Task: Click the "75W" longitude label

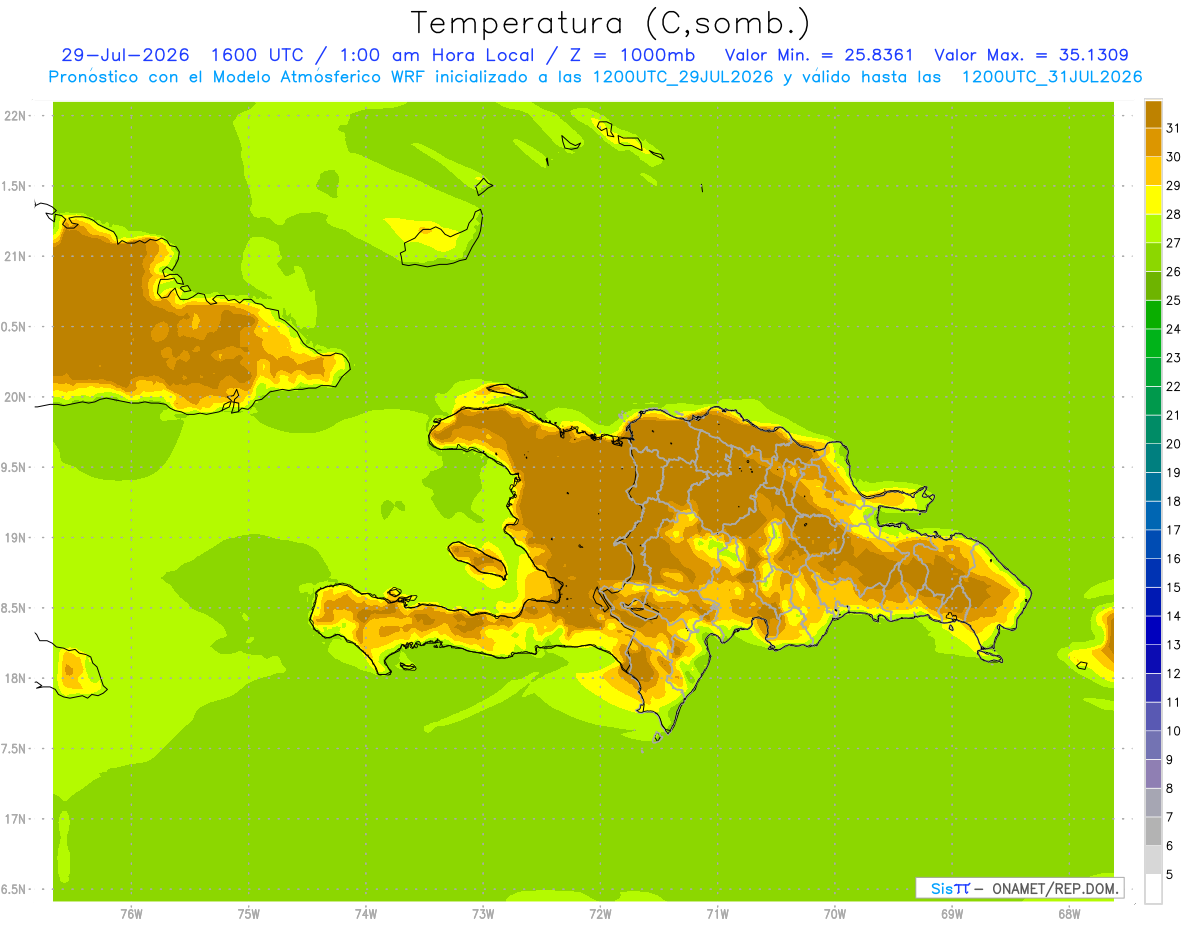Action: (x=248, y=914)
